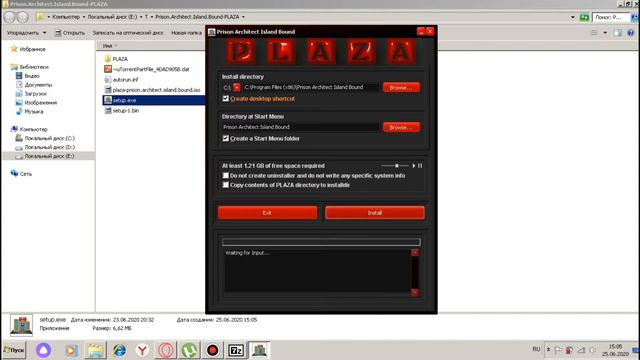This screenshot has height=360, width=640.
Task: Click the Пуск start button
Action: coord(14,350)
